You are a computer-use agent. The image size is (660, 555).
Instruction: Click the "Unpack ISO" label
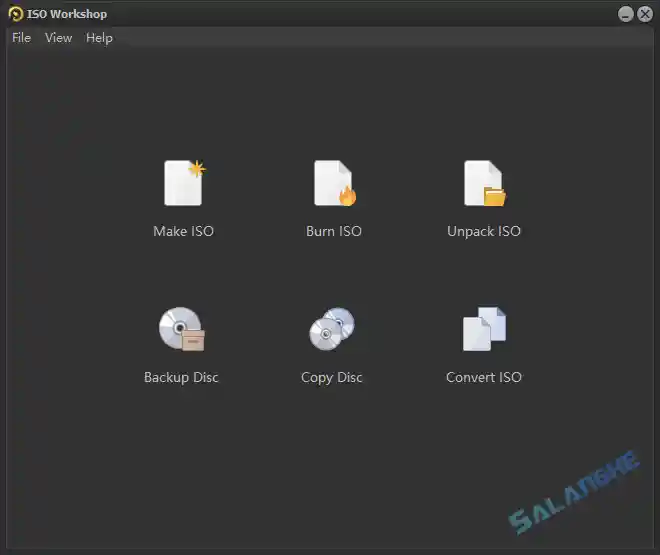(484, 231)
